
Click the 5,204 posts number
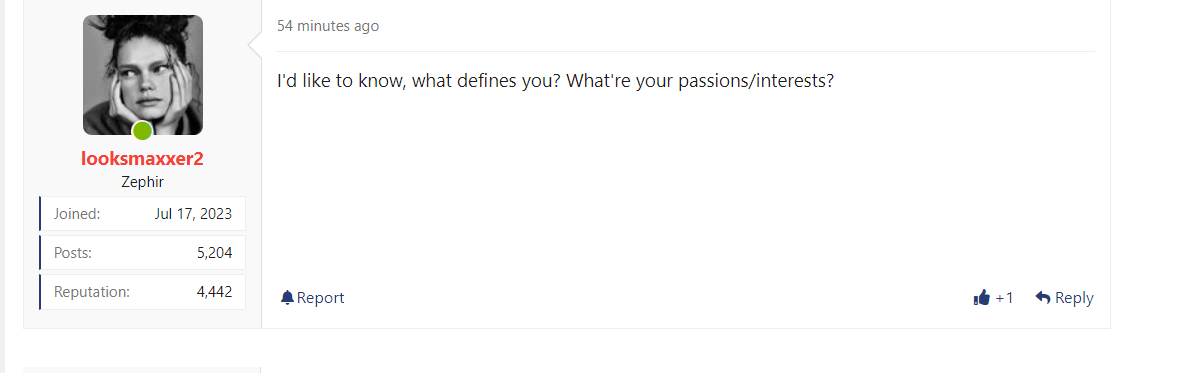(215, 253)
